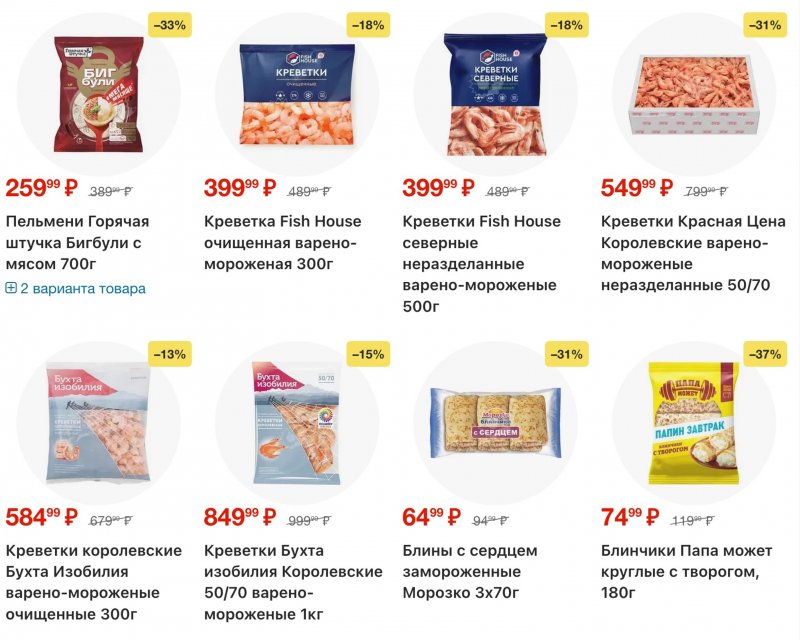Open "Креветки королевские Бухта Изобилия" 300г link
The height and width of the screenshot is (640, 800).
93,582
